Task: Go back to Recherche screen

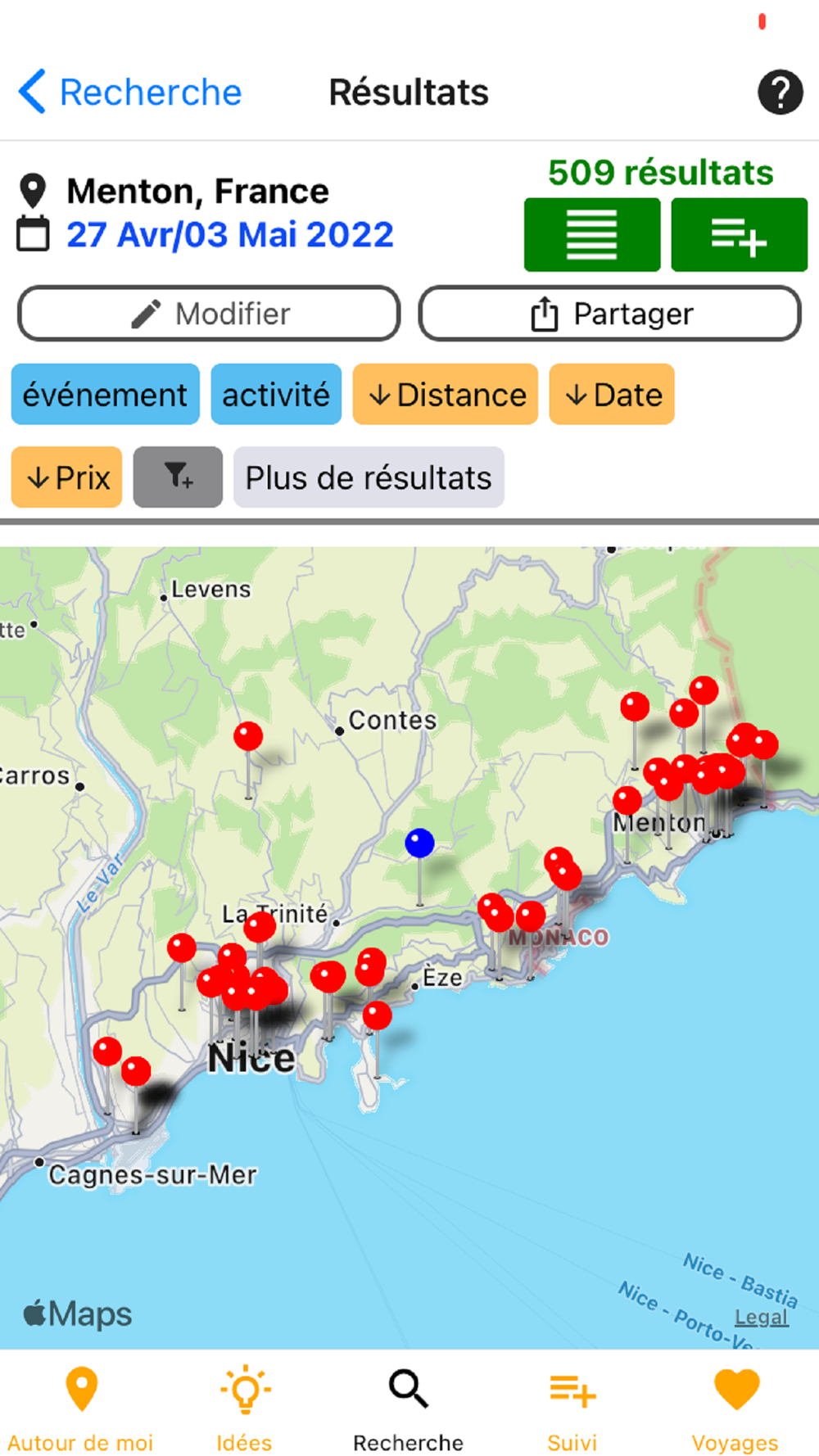Action: 130,92
